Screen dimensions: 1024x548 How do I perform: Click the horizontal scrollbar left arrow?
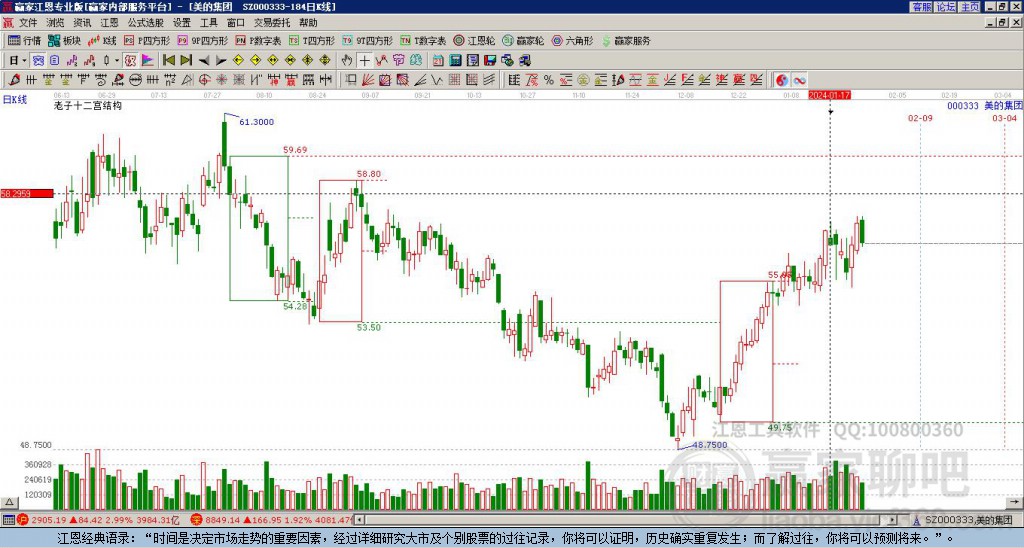click(x=360, y=520)
